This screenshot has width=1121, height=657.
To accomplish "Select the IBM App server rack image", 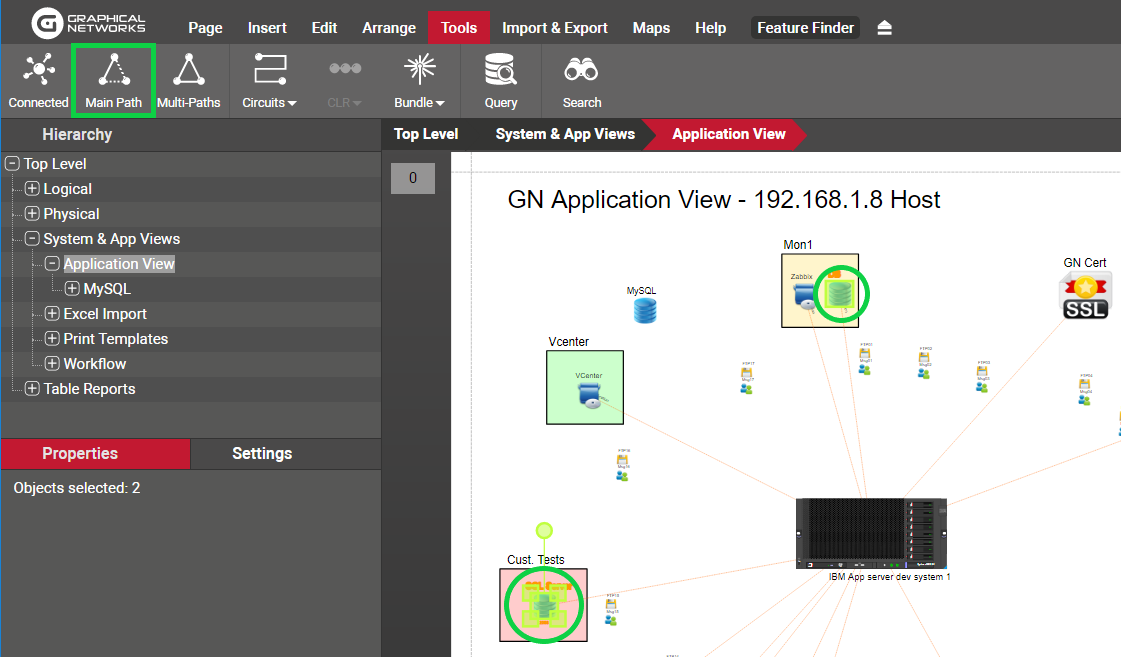I will click(872, 533).
